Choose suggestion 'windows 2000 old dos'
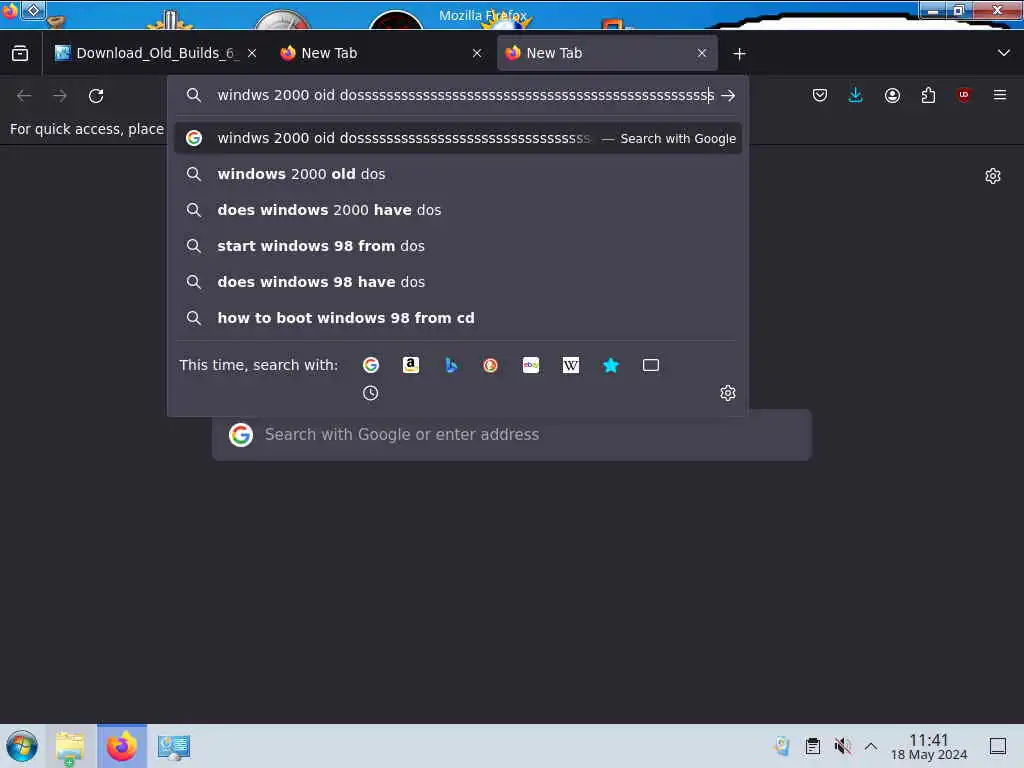This screenshot has height=768, width=1024. click(x=458, y=174)
